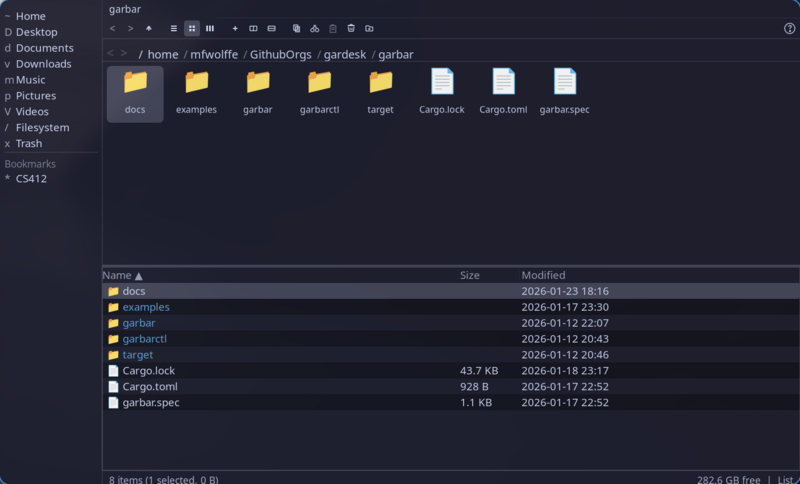Screen dimensions: 800x484
Task: Split the view vertically side by side
Action: coord(253,29)
